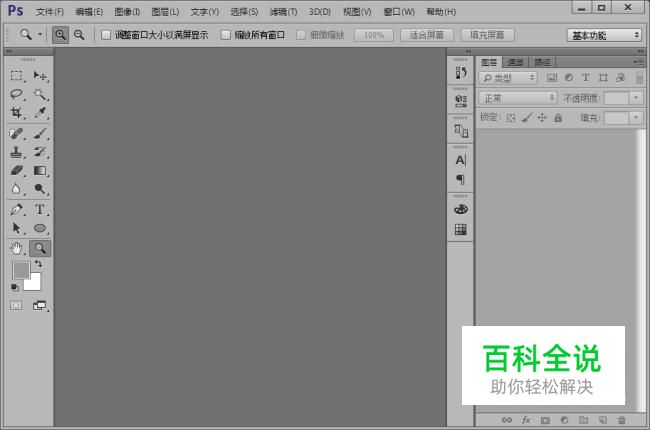The image size is (650, 430).
Task: Open the Properties panel icon
Action: [x=461, y=101]
